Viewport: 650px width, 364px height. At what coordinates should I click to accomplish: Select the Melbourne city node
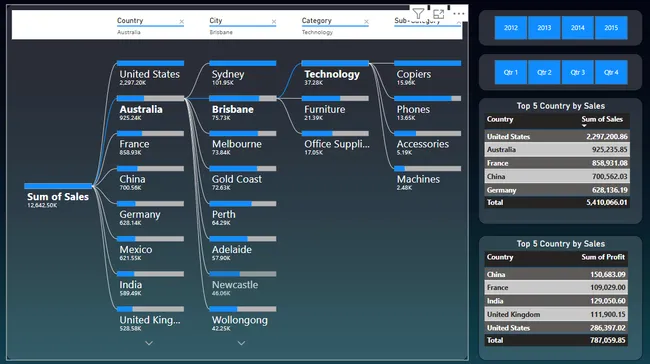tap(243, 143)
